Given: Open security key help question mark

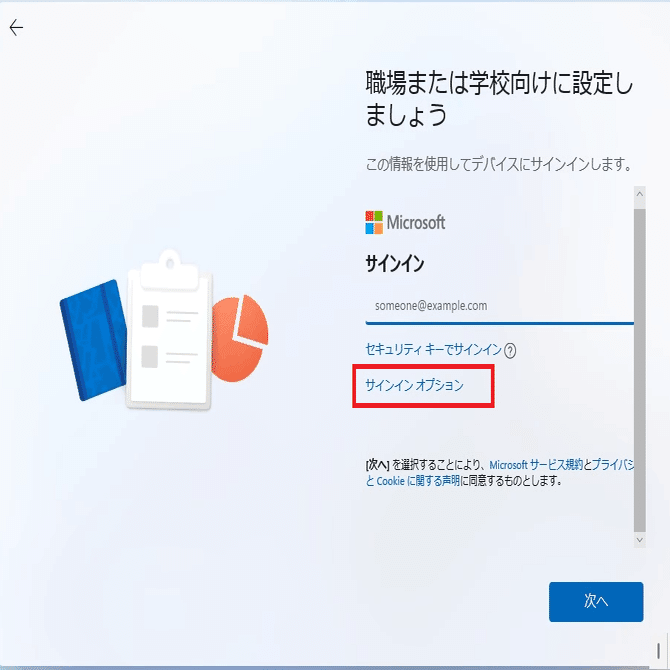Looking at the screenshot, I should coord(510,351).
